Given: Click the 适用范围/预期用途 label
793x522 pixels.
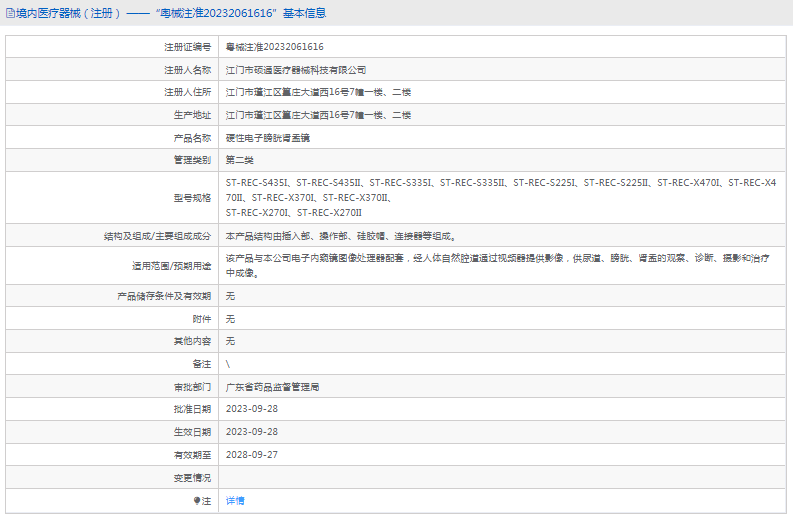Looking at the screenshot, I should (171, 266).
